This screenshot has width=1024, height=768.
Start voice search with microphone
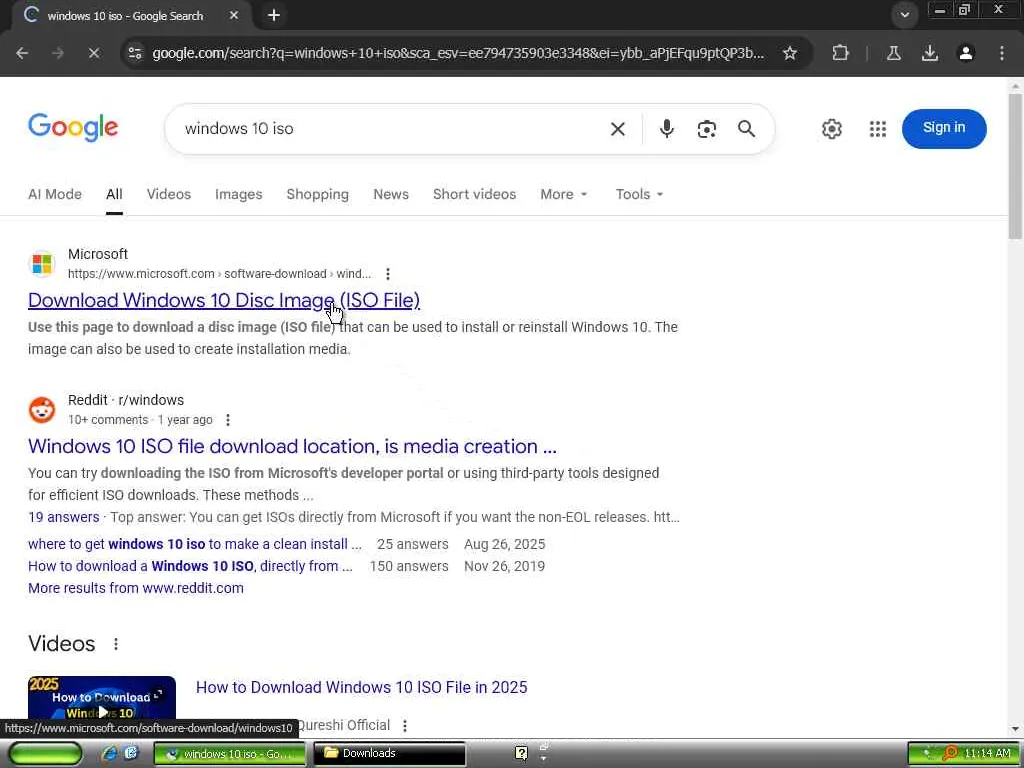(666, 129)
